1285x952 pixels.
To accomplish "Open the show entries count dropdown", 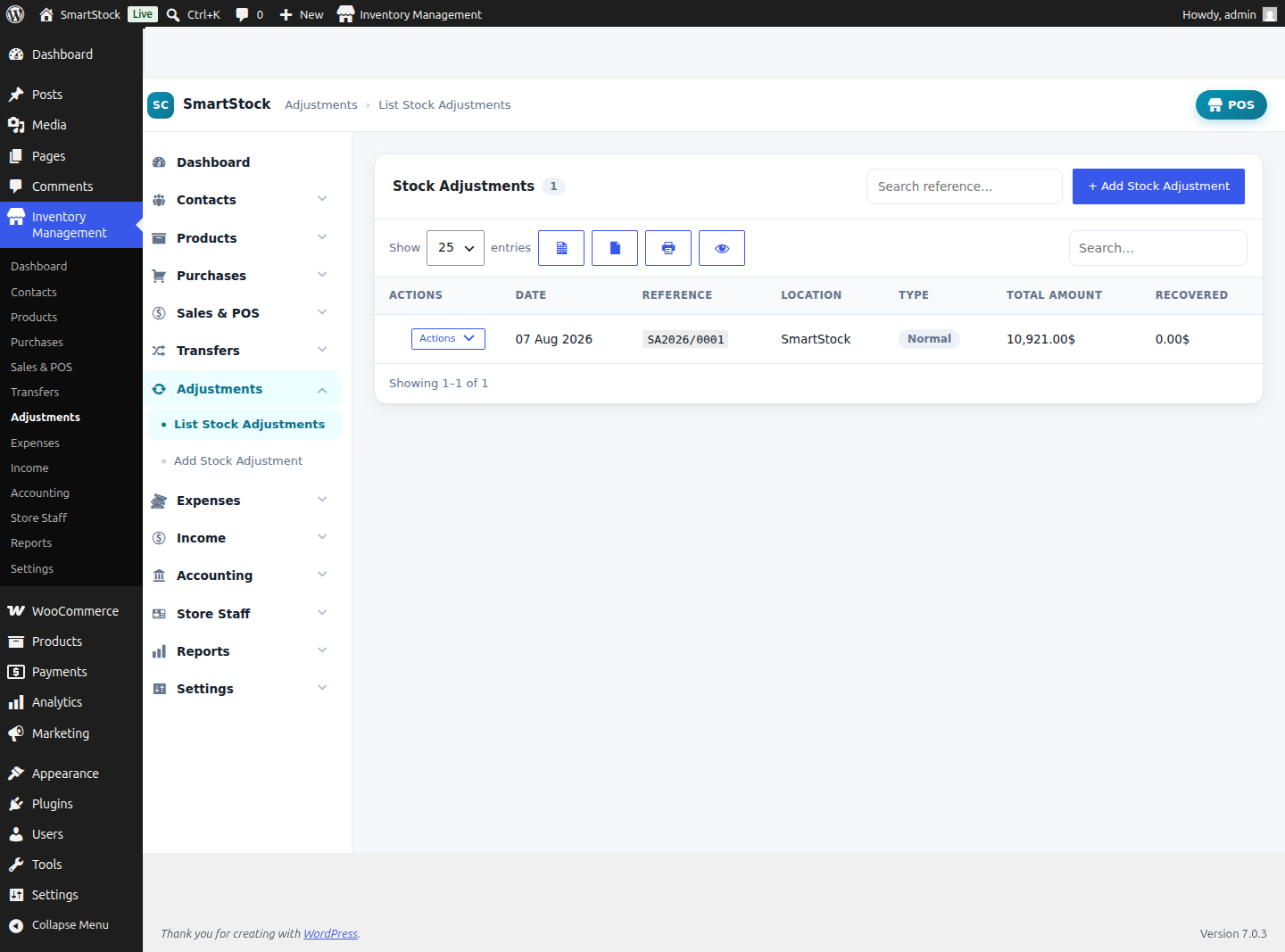I will click(455, 248).
